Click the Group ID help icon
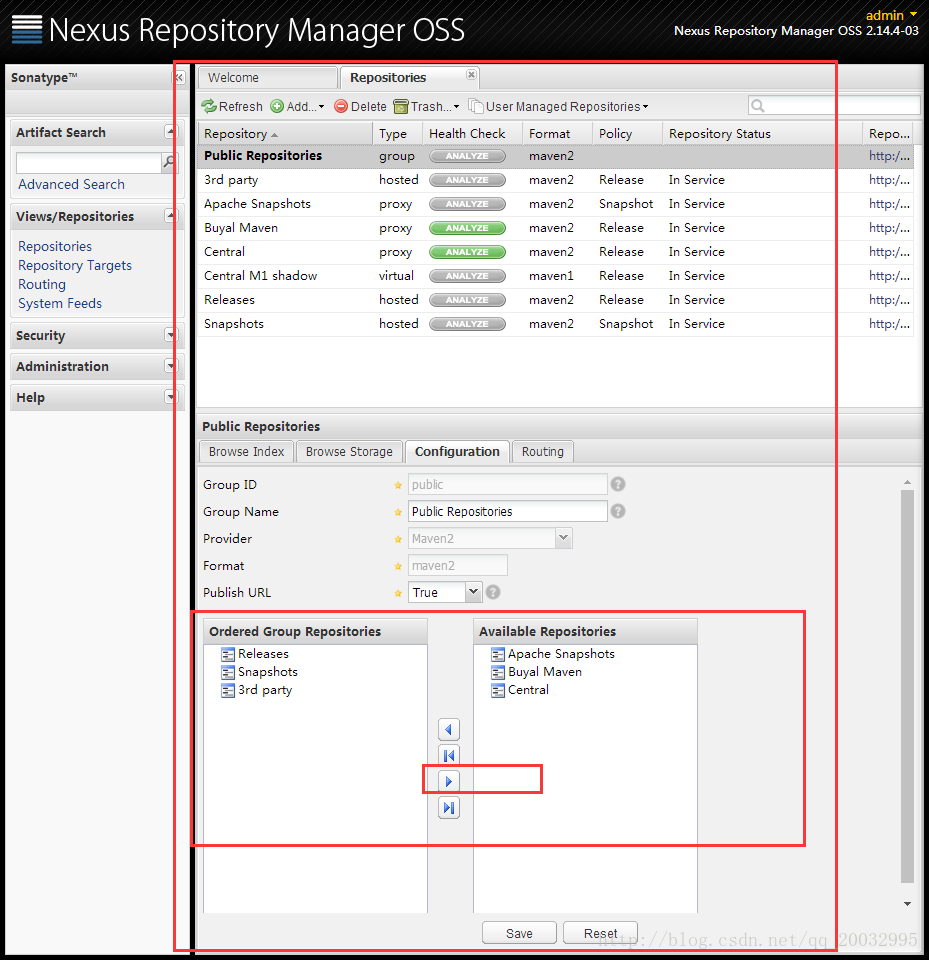 click(618, 484)
